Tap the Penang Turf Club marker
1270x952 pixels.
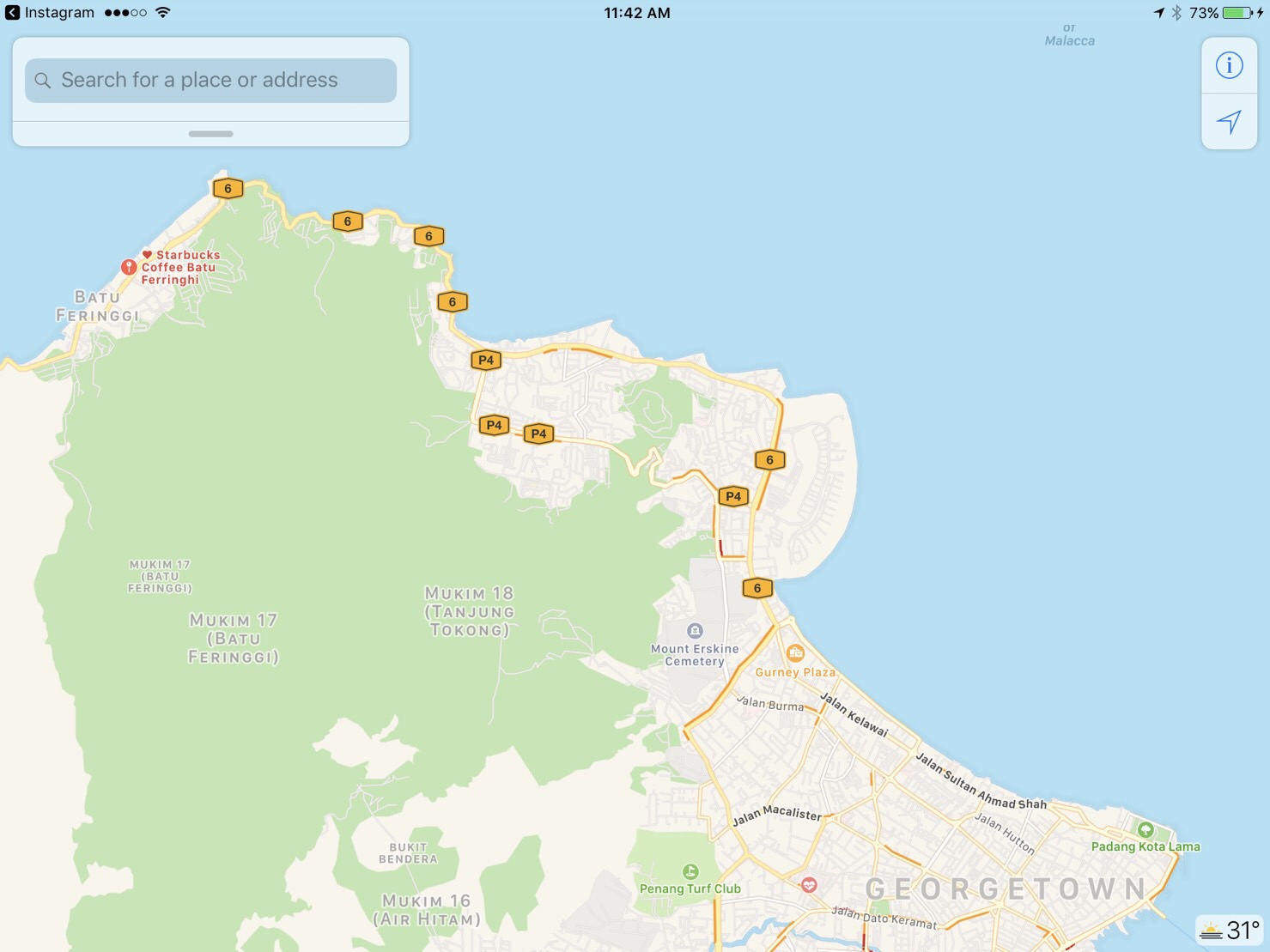(690, 871)
